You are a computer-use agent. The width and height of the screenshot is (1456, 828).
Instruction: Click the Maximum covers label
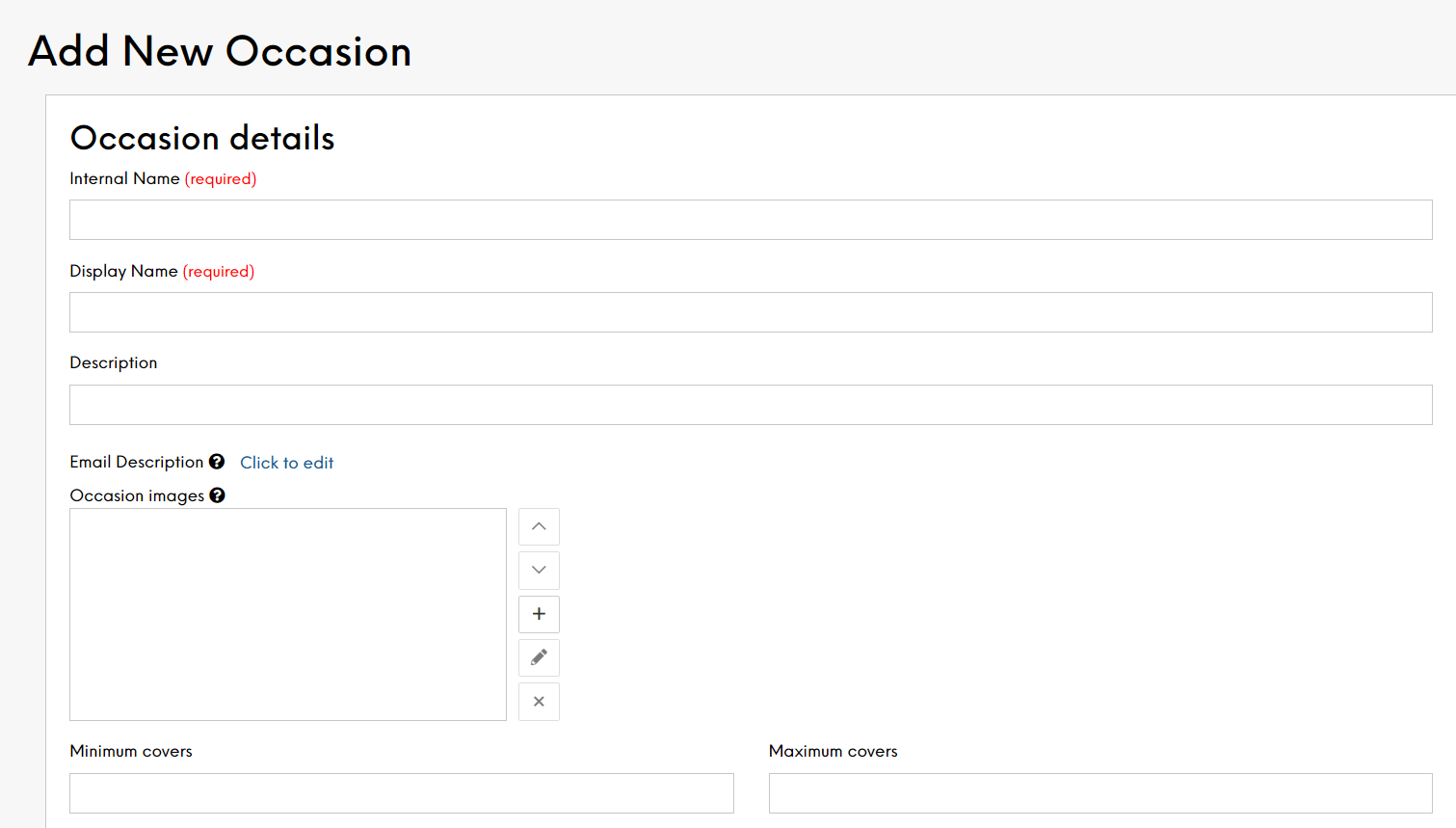(833, 751)
